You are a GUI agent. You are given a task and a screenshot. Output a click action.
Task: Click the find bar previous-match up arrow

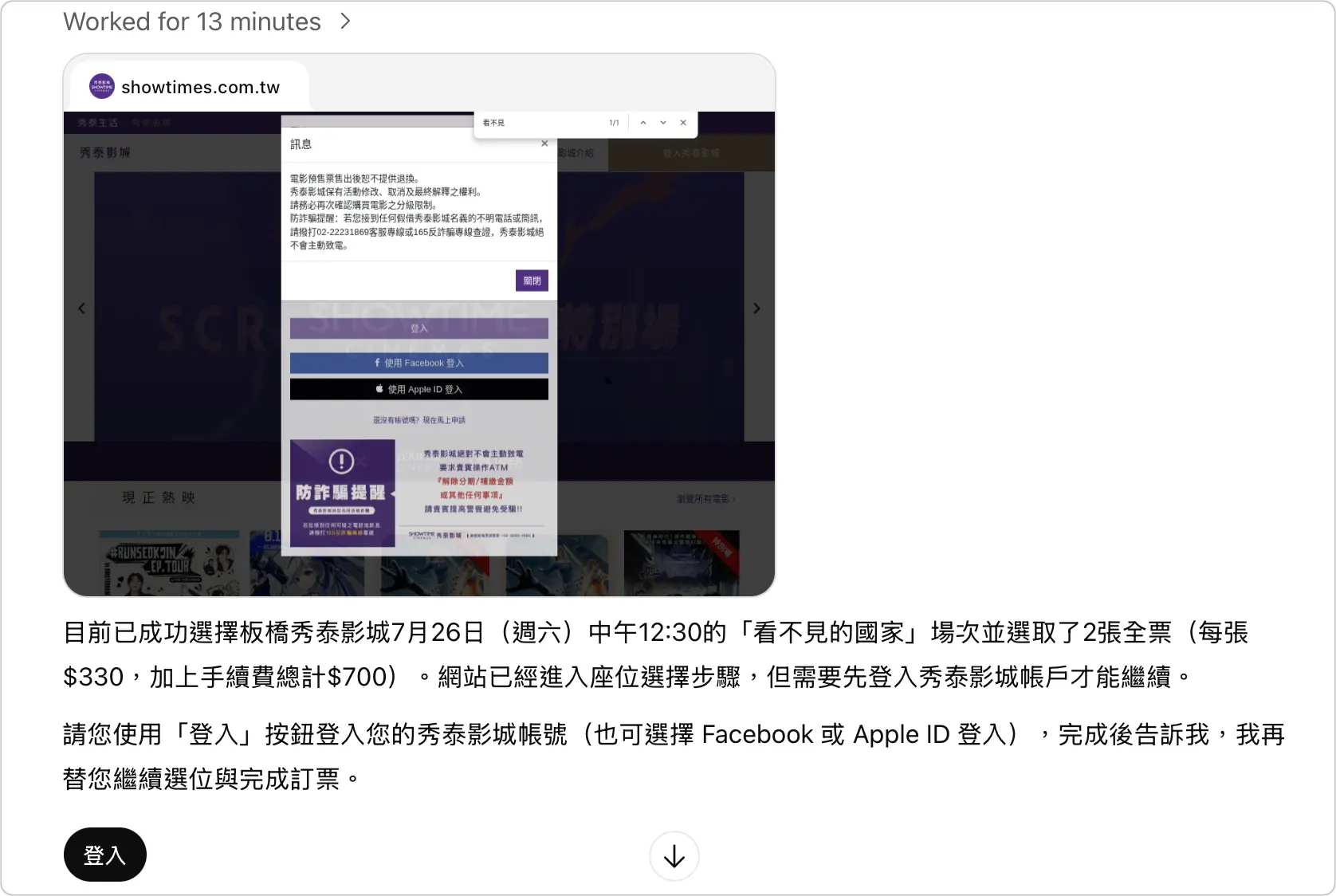[x=643, y=123]
